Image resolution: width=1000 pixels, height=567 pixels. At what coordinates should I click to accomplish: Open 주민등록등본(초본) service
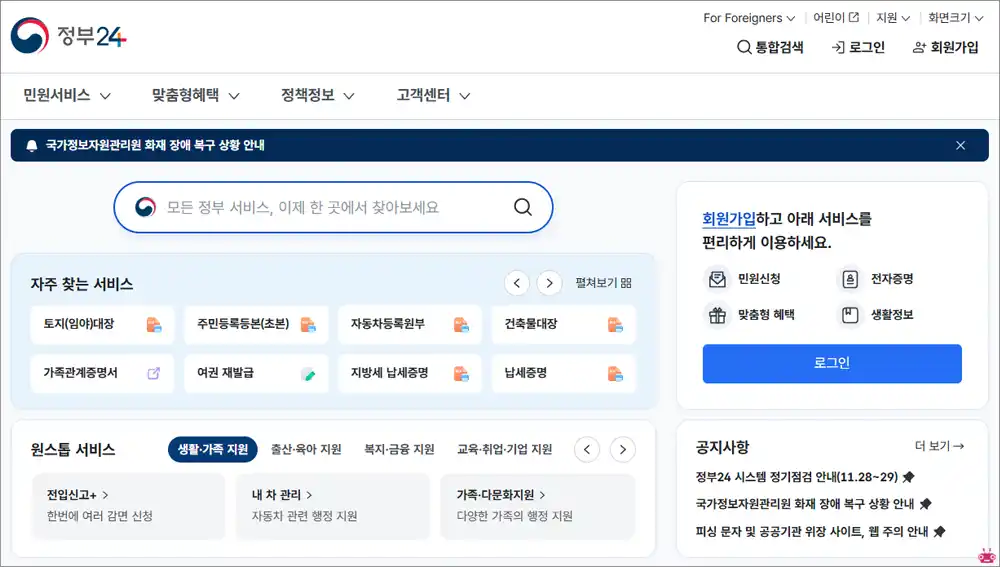[256, 324]
